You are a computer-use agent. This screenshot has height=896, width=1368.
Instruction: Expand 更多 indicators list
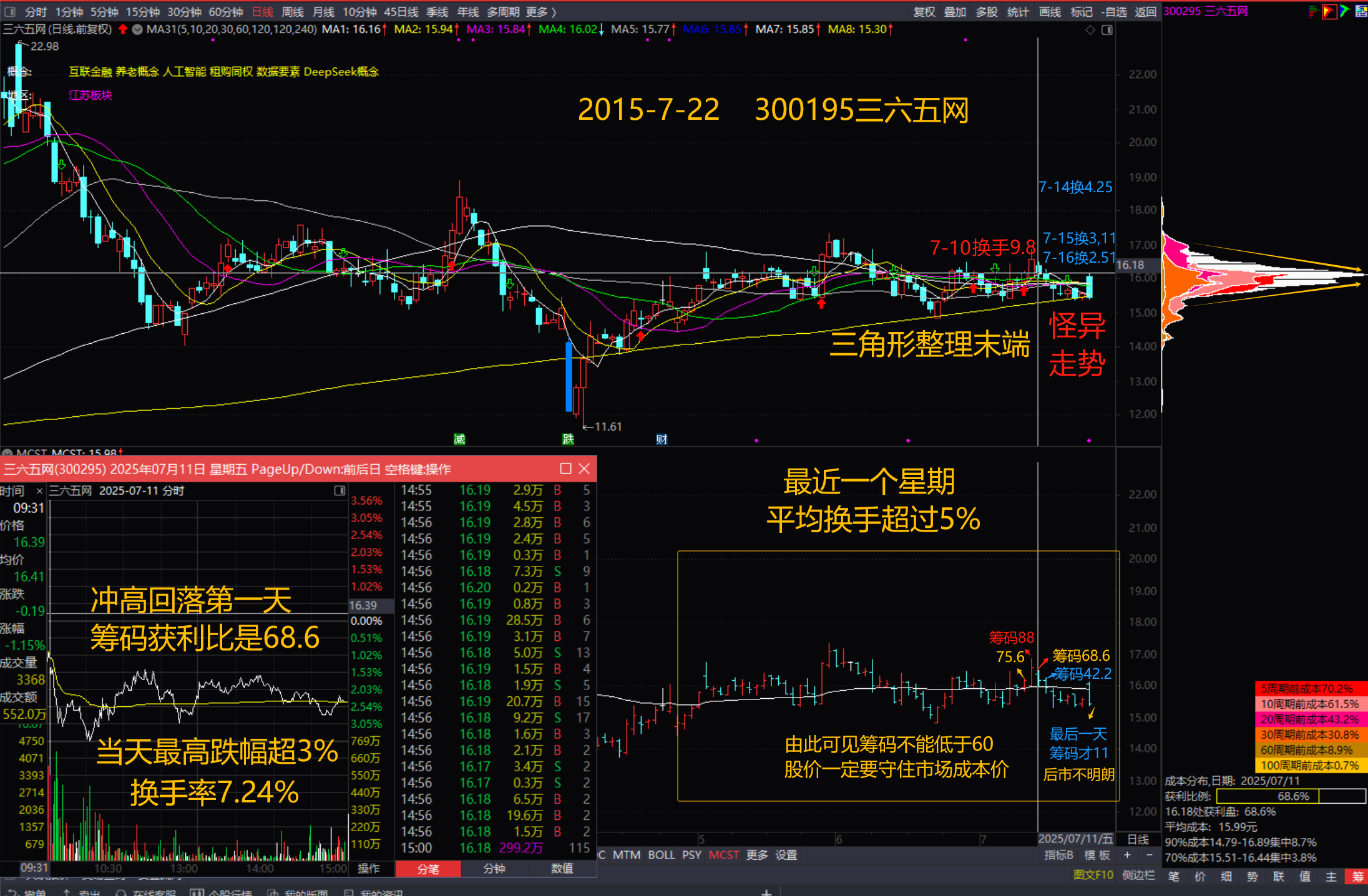(x=757, y=855)
